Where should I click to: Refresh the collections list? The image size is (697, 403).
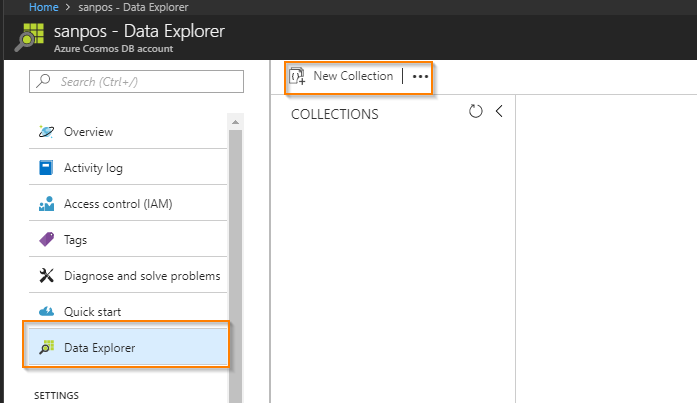[476, 111]
